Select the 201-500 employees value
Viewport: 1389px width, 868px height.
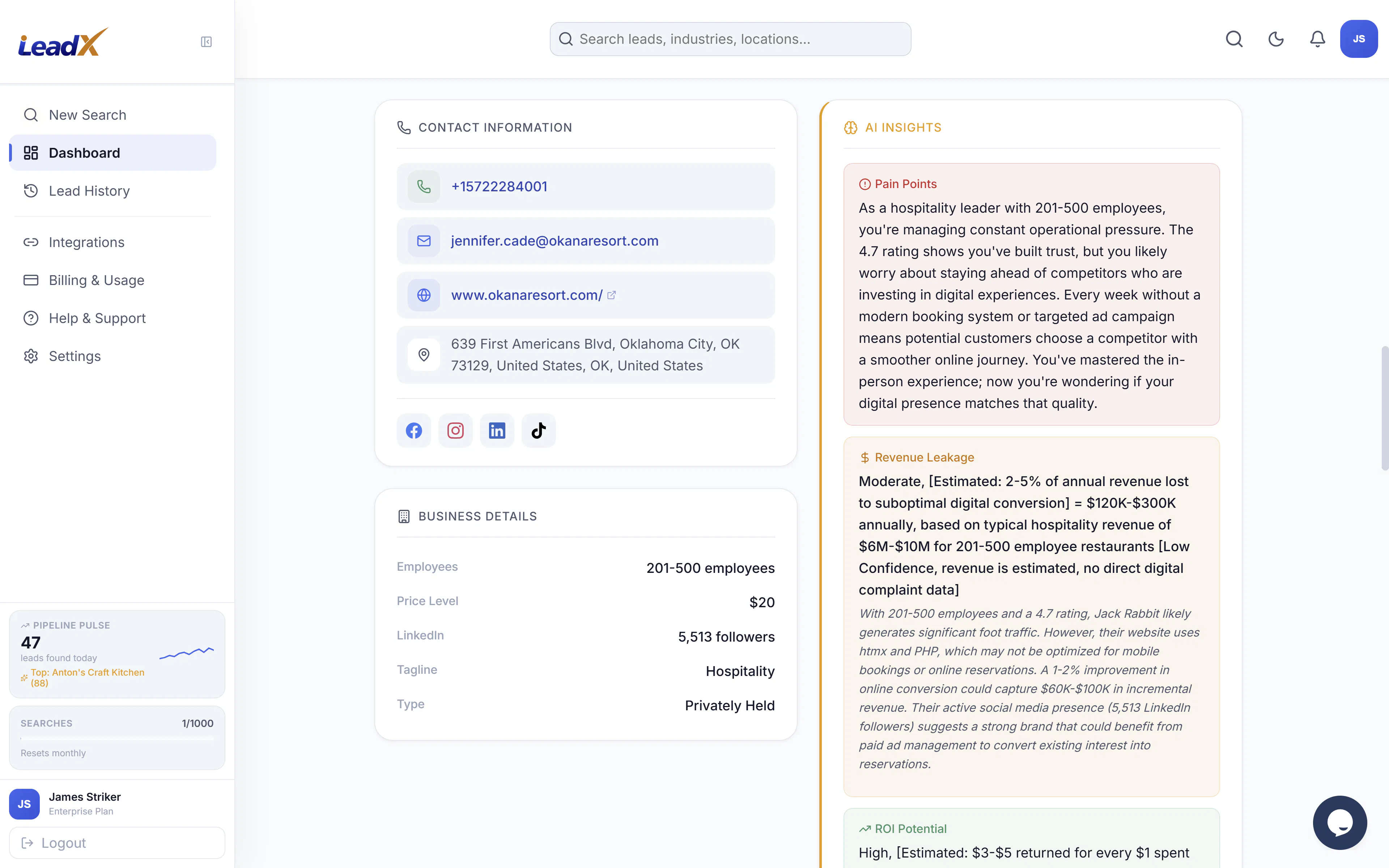tap(710, 568)
